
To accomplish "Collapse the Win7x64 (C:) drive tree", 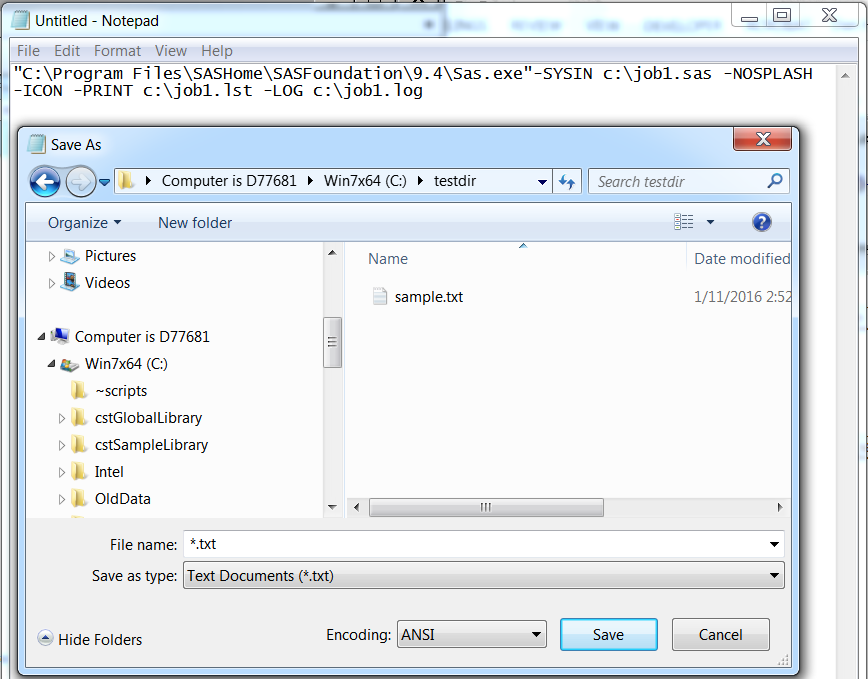I will [50, 363].
